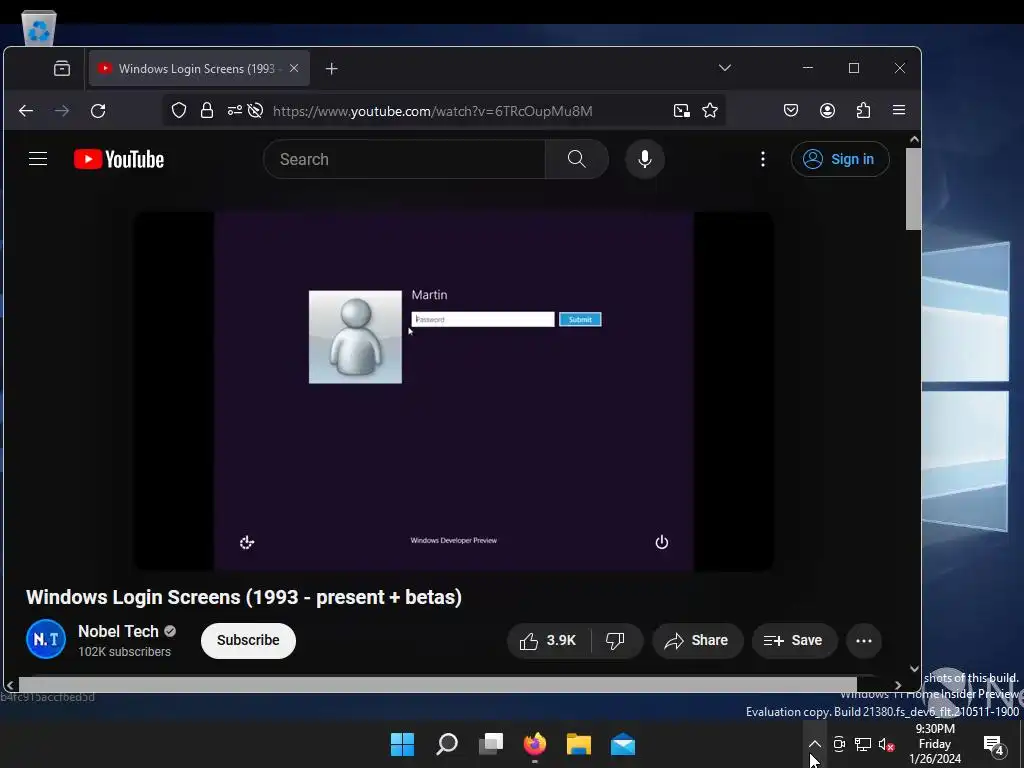Open the Nobel Tech channel name link

(x=118, y=632)
